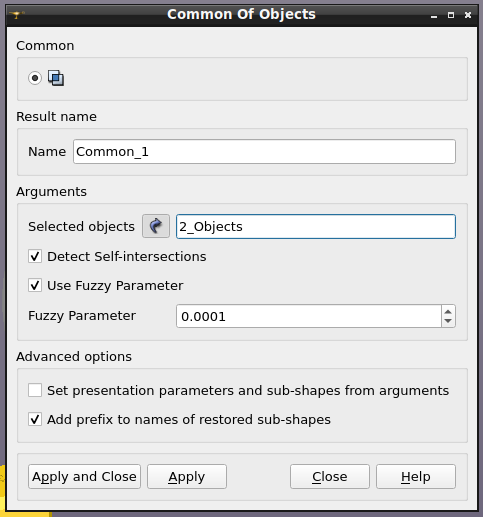This screenshot has width=483, height=517.
Task: Click Apply and Close button
Action: click(x=84, y=477)
